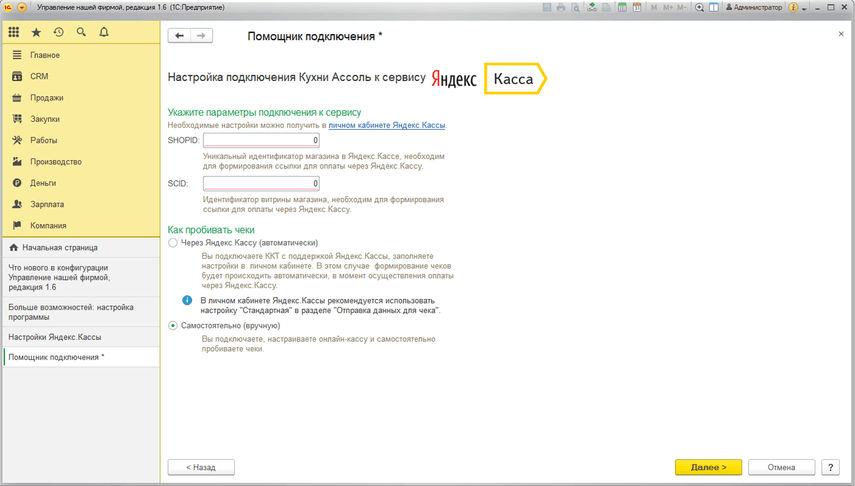Click the Go to link icon

click(x=606, y=8)
